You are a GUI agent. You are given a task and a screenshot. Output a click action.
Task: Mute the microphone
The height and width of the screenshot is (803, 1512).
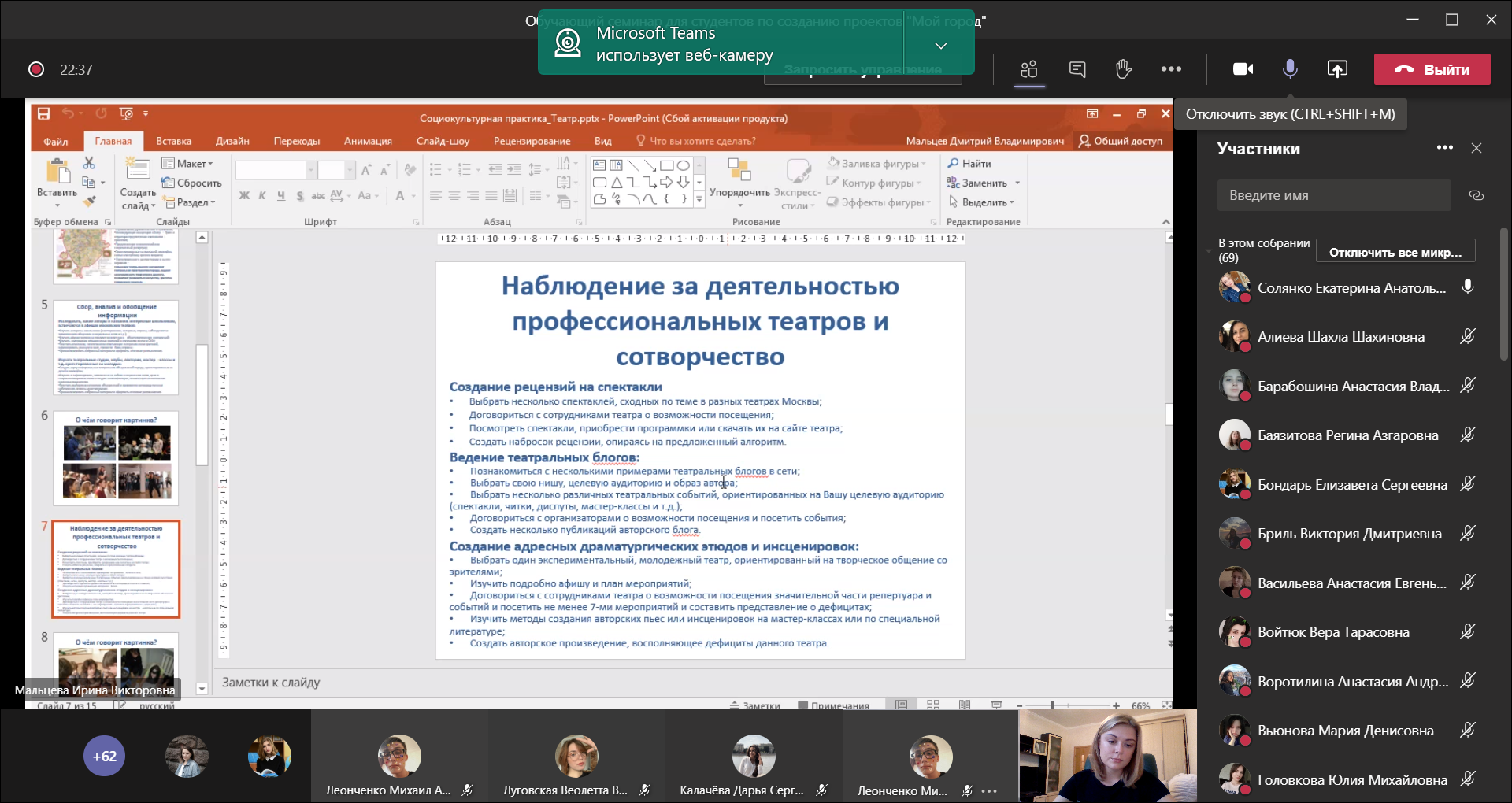[x=1290, y=69]
